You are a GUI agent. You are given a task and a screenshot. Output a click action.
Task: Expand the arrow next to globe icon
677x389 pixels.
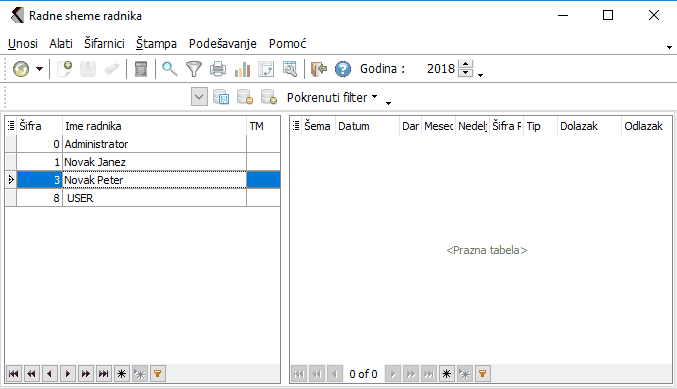(39, 69)
